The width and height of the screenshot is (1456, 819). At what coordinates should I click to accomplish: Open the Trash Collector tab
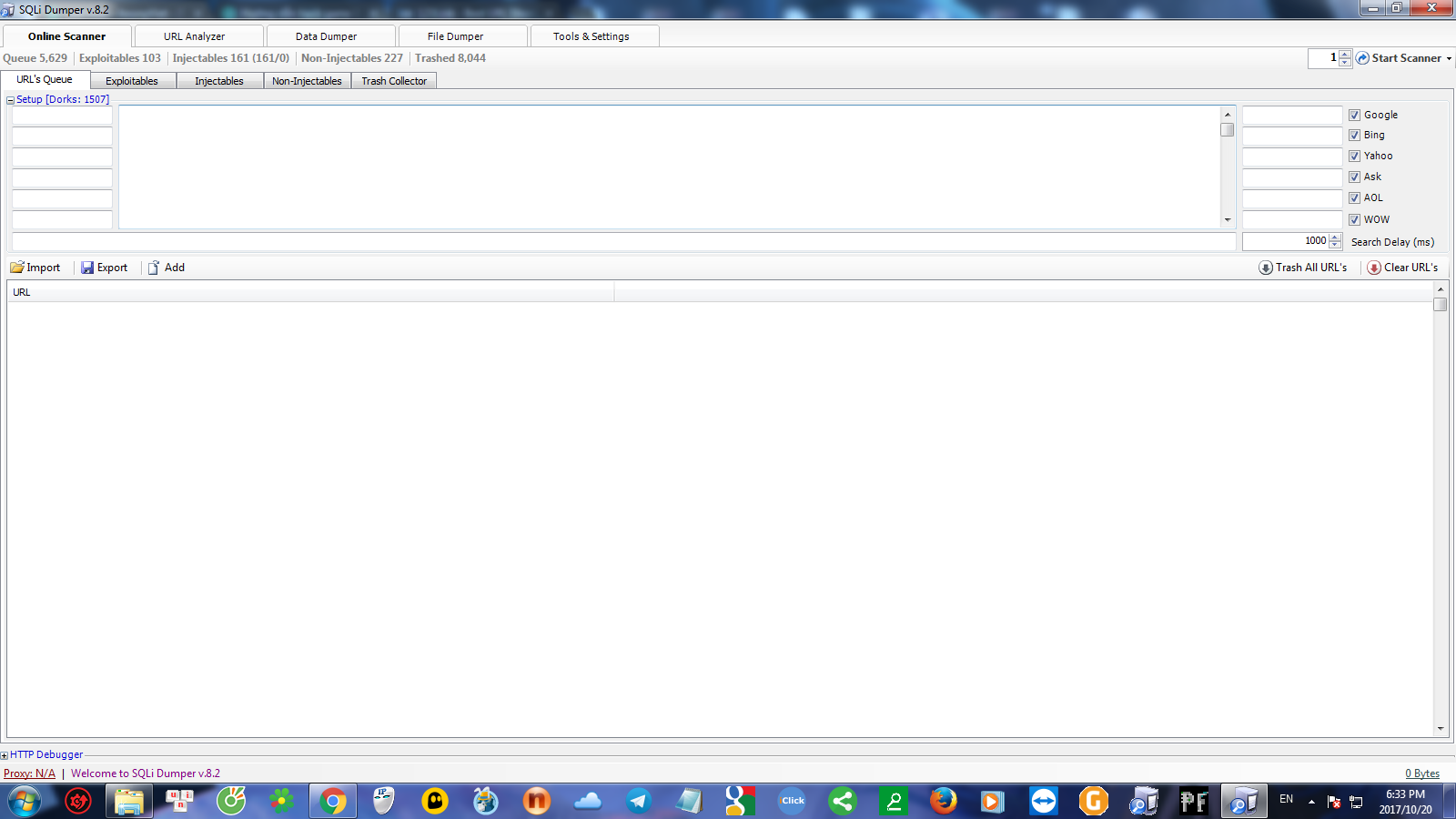pyautogui.click(x=394, y=80)
